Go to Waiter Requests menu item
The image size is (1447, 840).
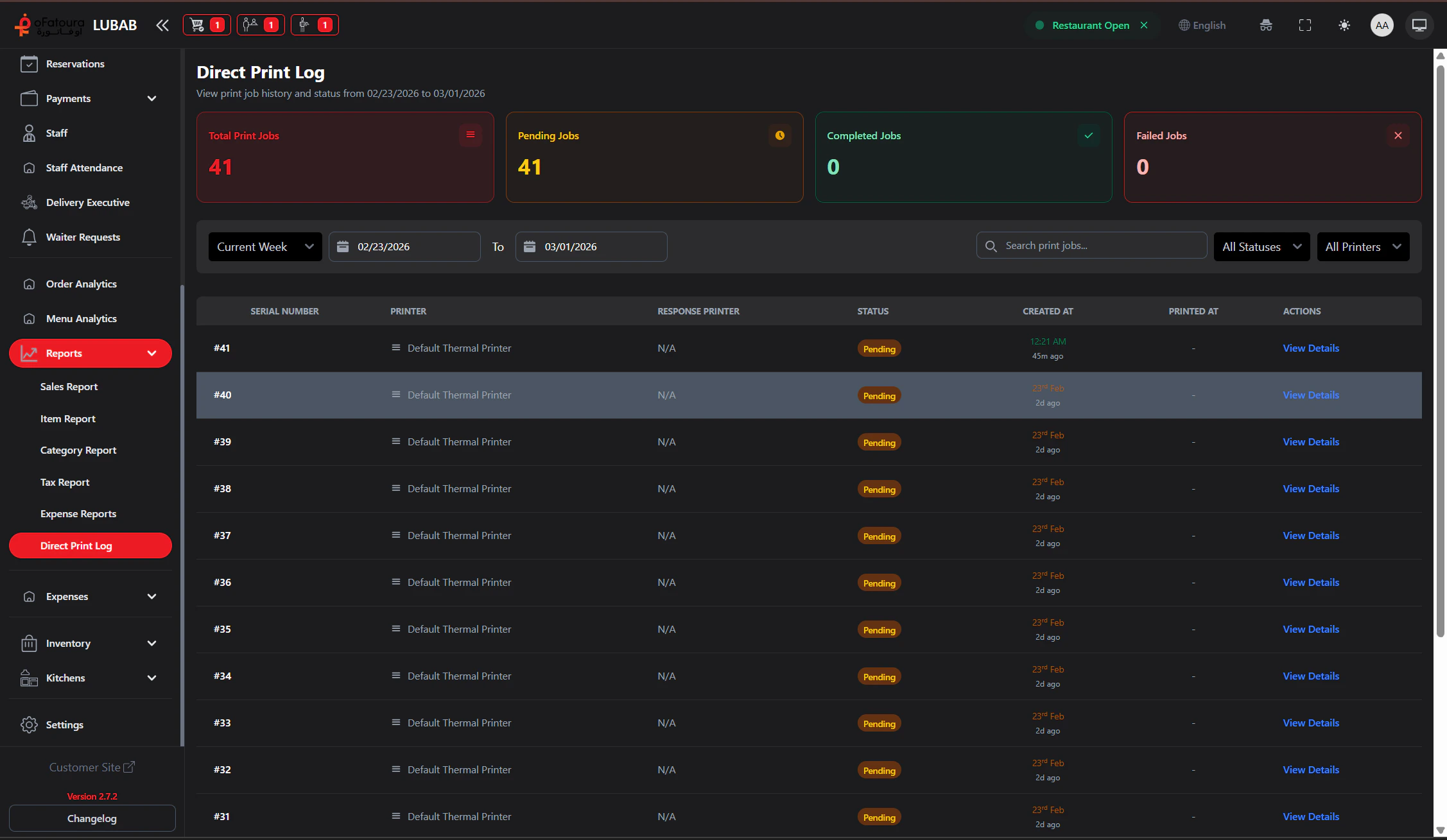[x=83, y=237]
